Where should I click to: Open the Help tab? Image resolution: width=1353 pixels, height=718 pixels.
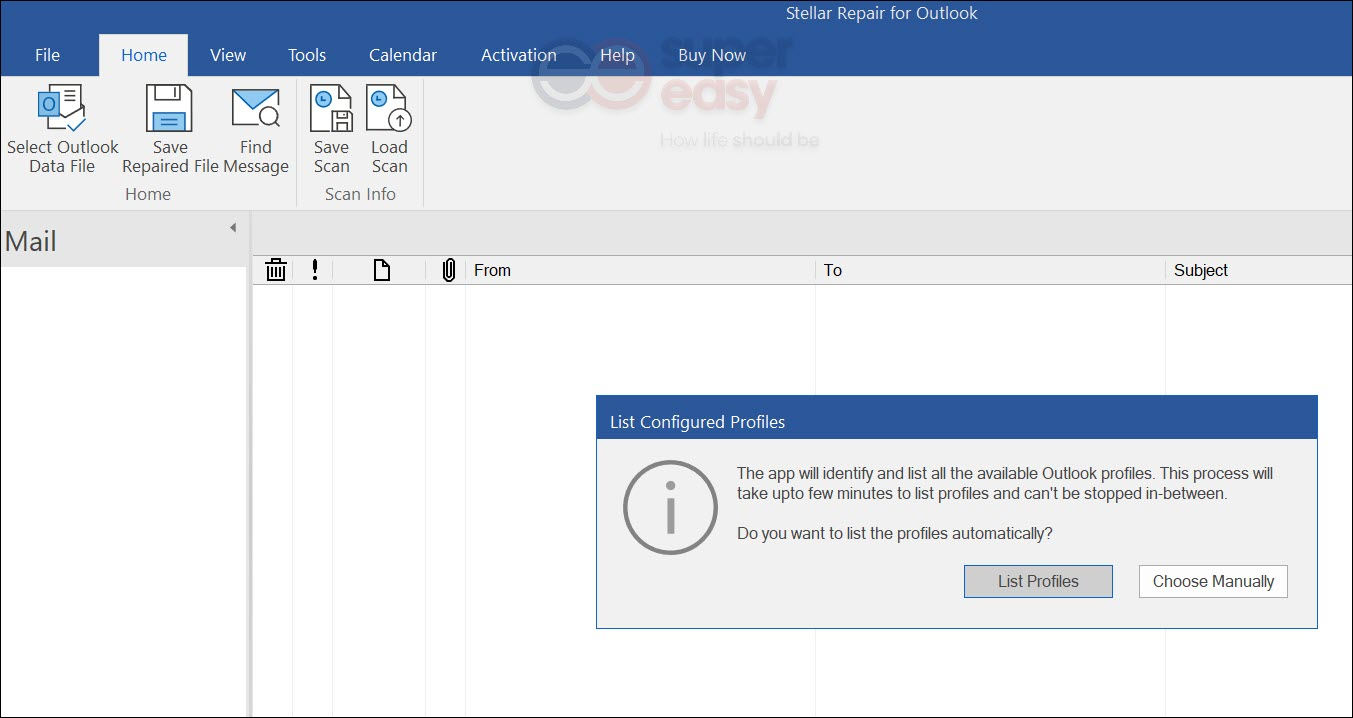tap(618, 55)
